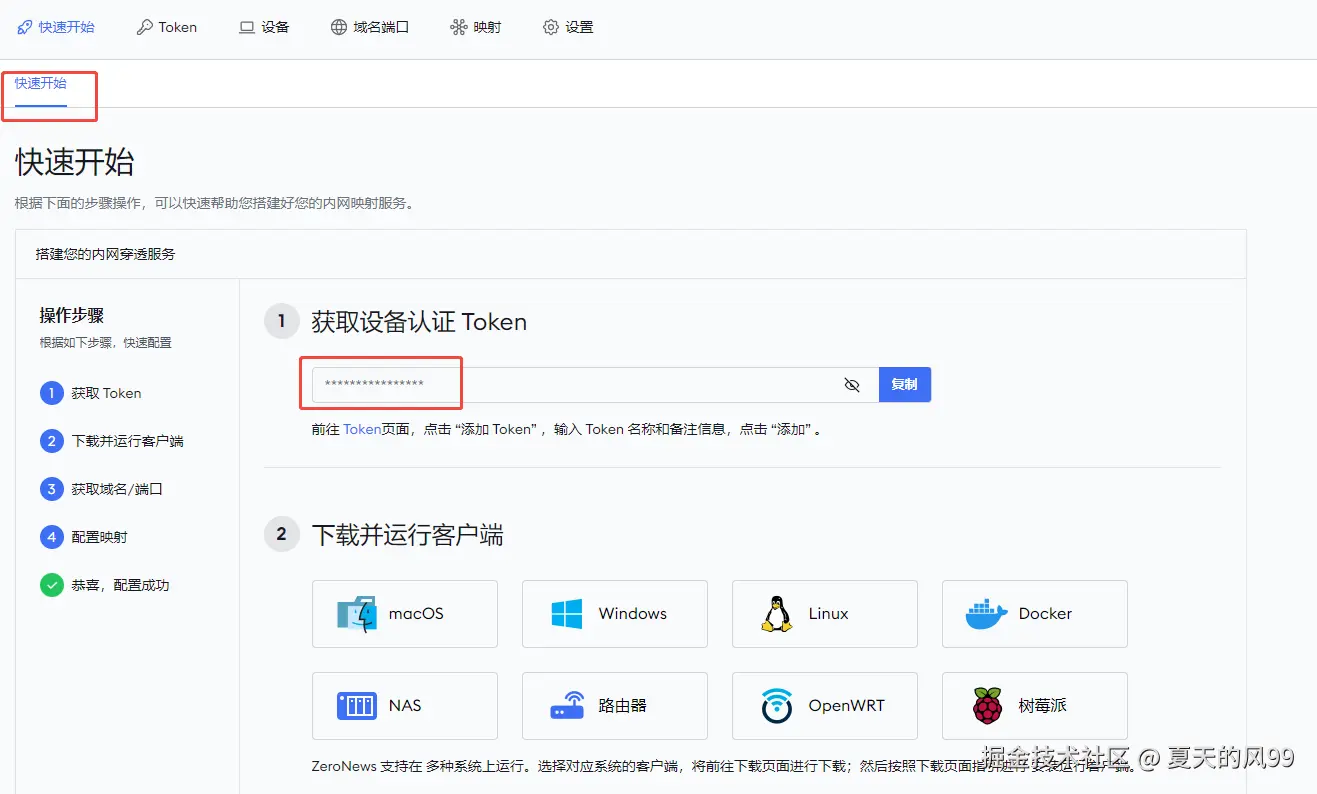Screen dimensions: 1317x794
Task: Click the 复制 button to copy Token
Action: 905,385
